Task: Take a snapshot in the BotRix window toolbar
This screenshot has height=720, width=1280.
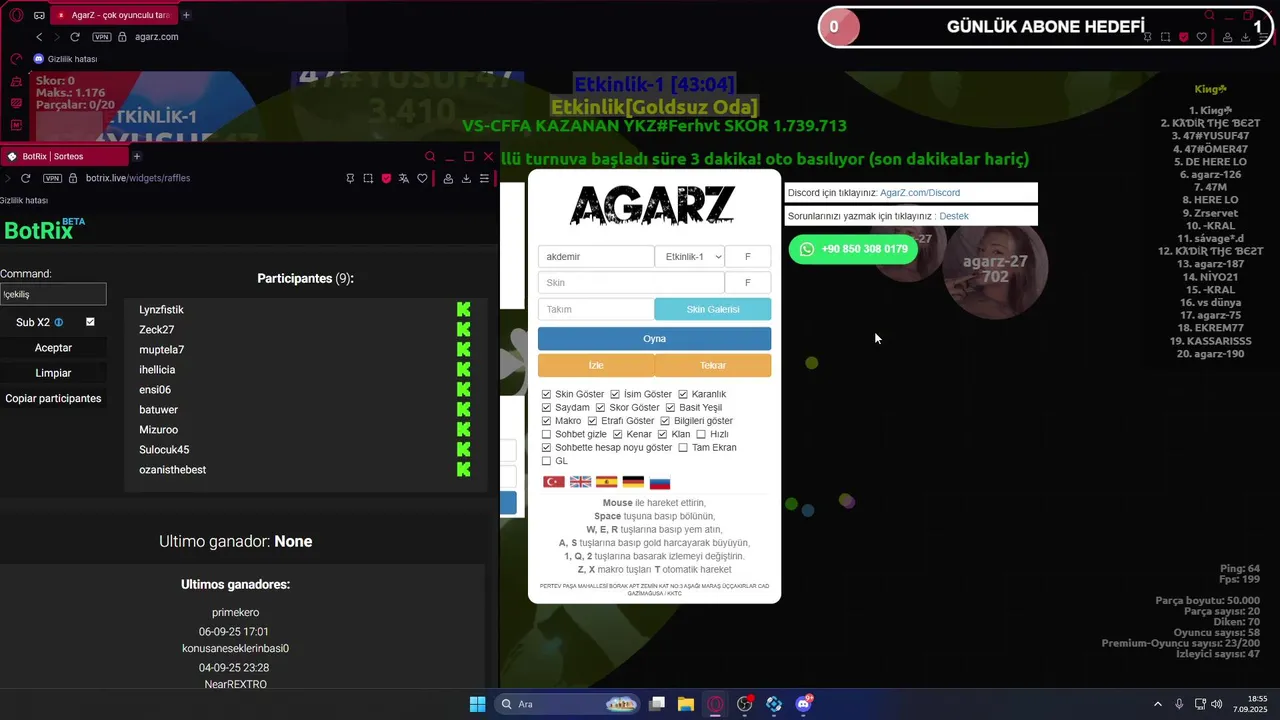Action: [x=368, y=178]
